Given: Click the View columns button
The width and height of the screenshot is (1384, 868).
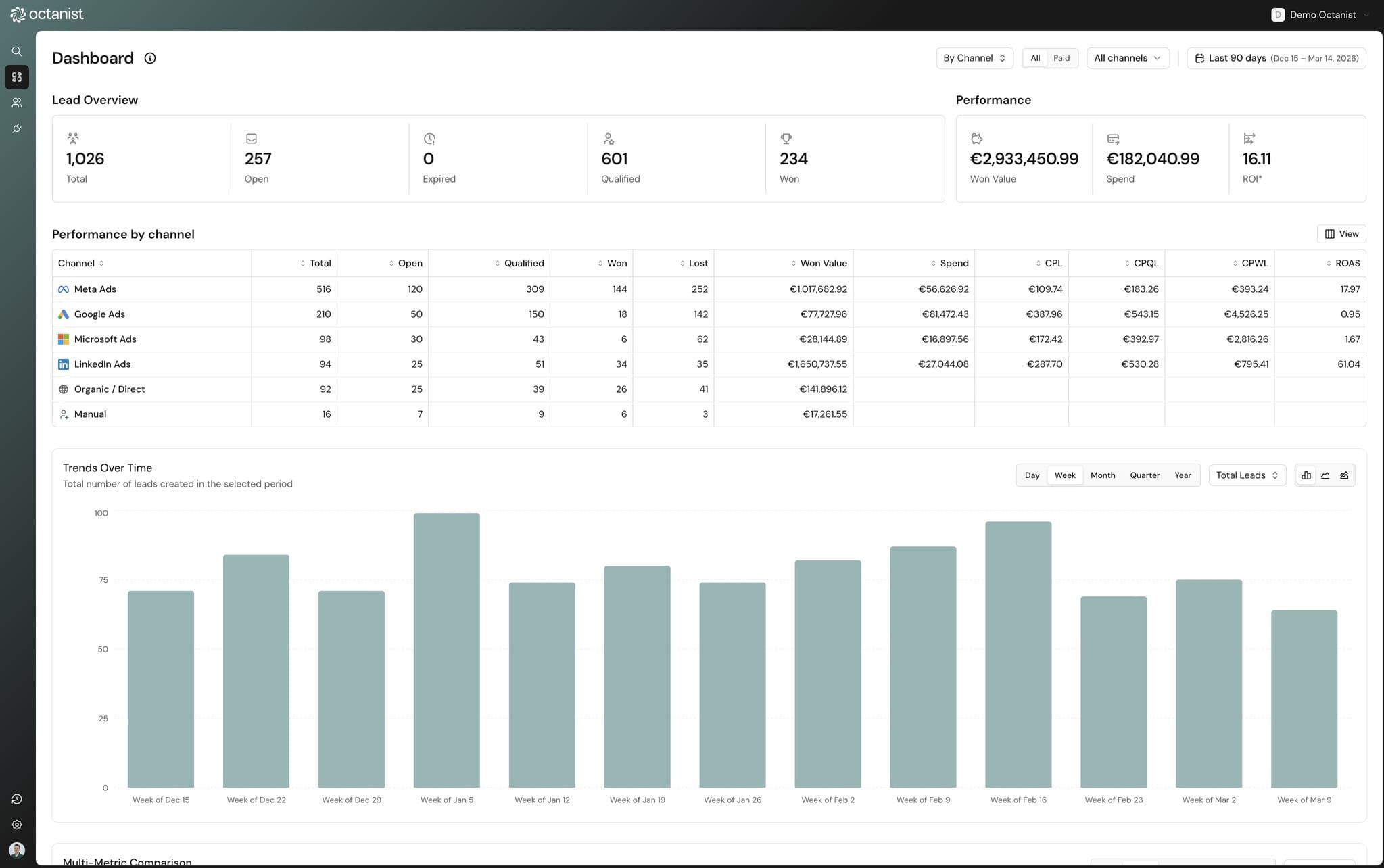Looking at the screenshot, I should (x=1341, y=234).
